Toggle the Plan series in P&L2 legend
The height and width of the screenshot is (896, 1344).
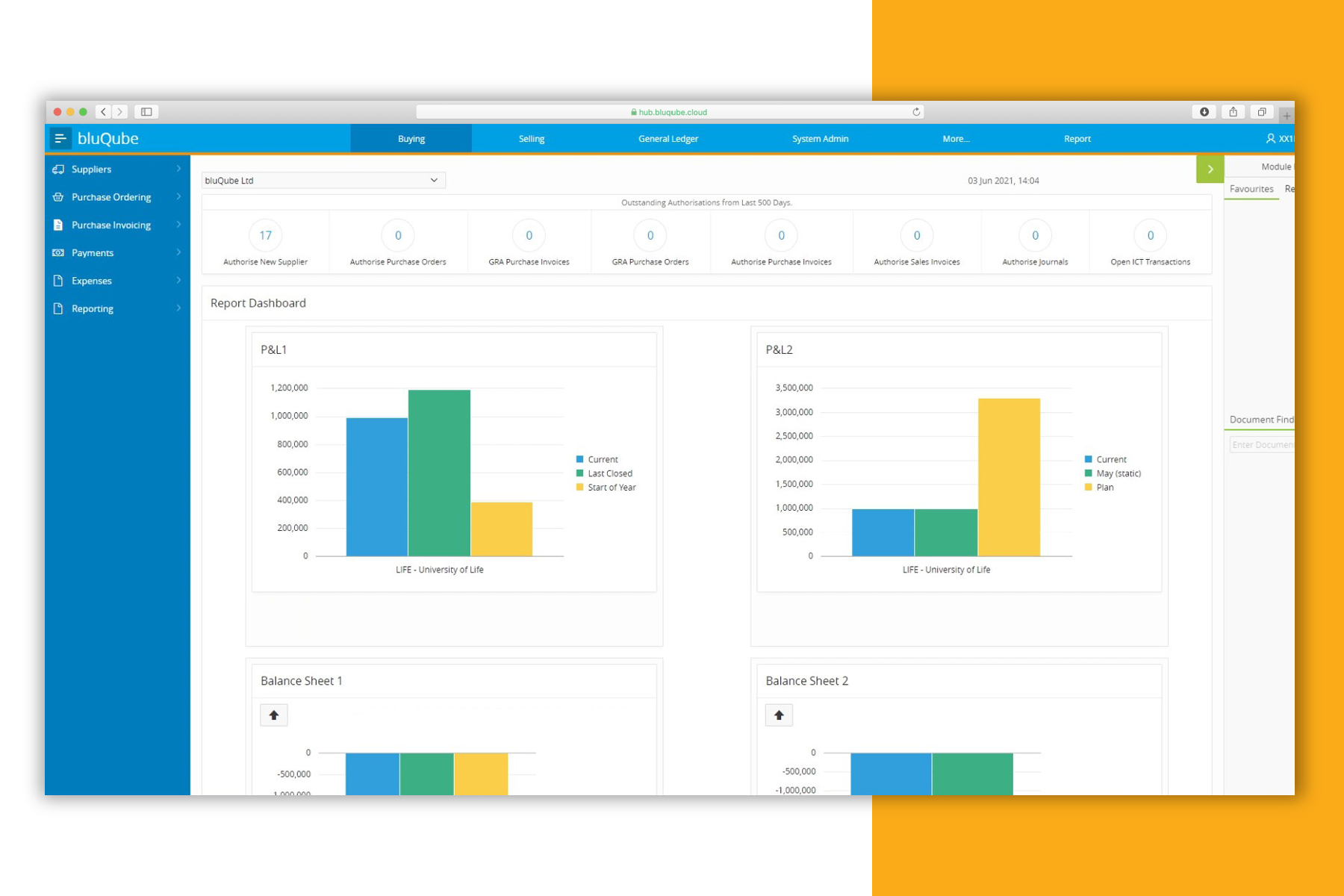(1104, 488)
